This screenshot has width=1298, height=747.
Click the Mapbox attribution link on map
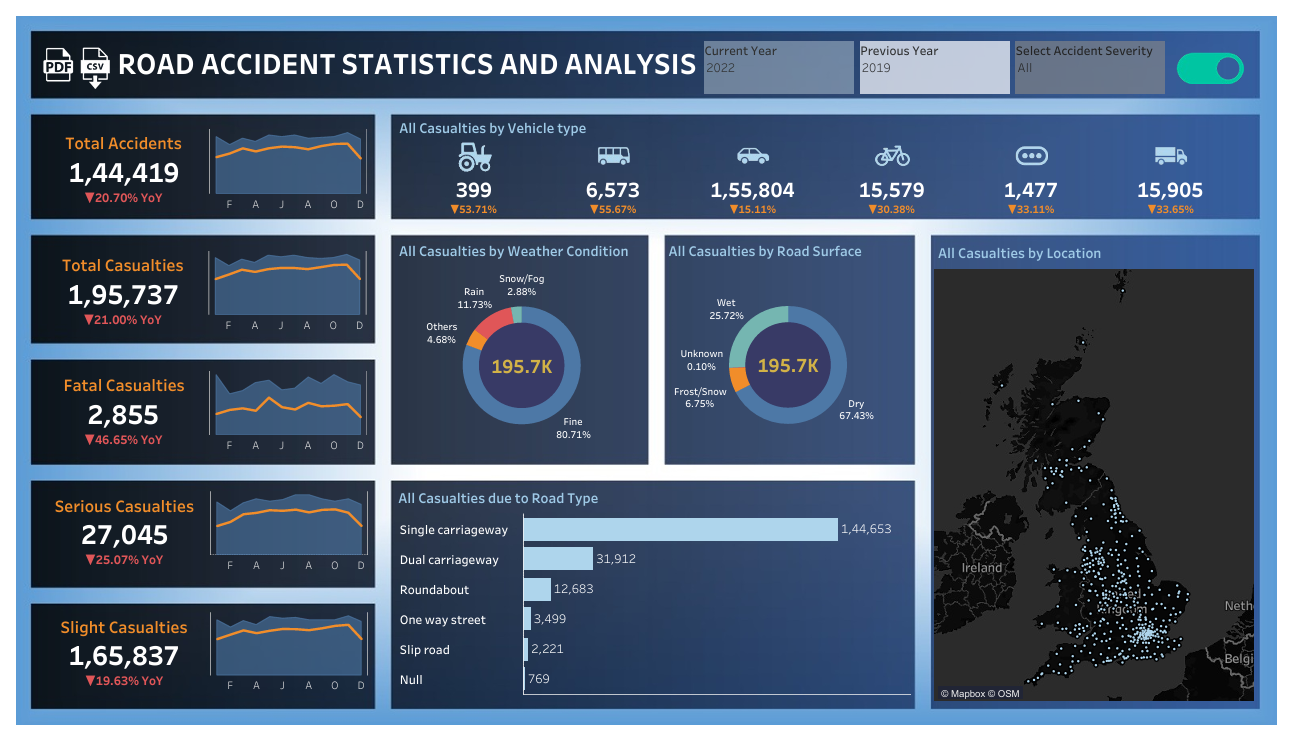click(x=965, y=694)
